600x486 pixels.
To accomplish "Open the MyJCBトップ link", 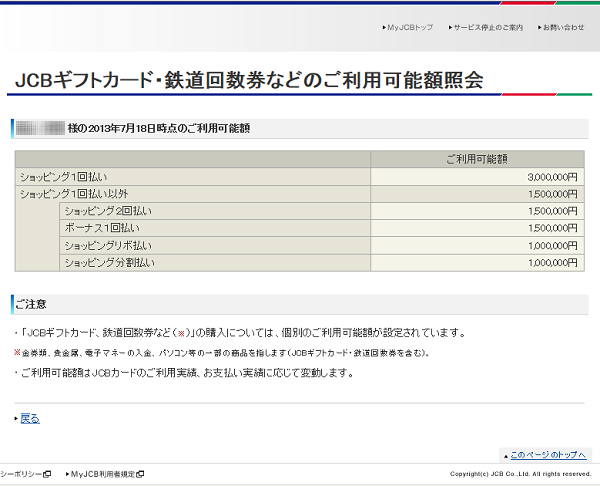I will tap(410, 28).
